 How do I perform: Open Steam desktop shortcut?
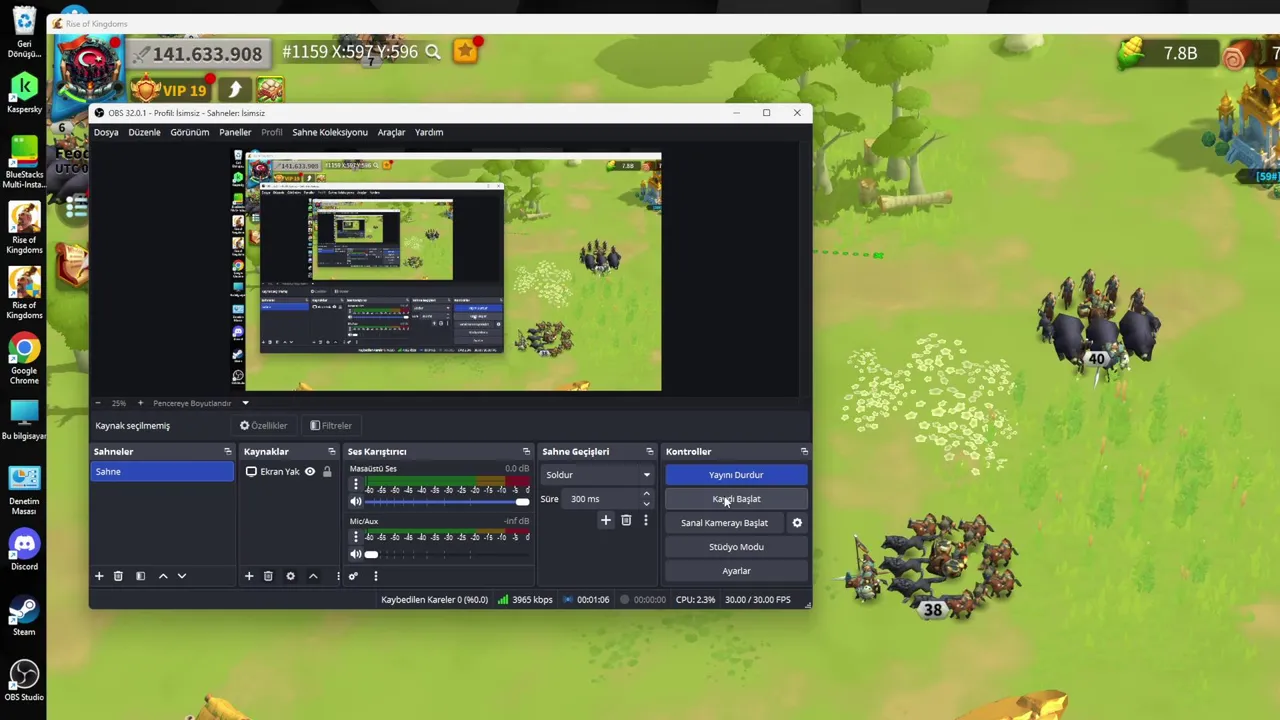click(24, 616)
